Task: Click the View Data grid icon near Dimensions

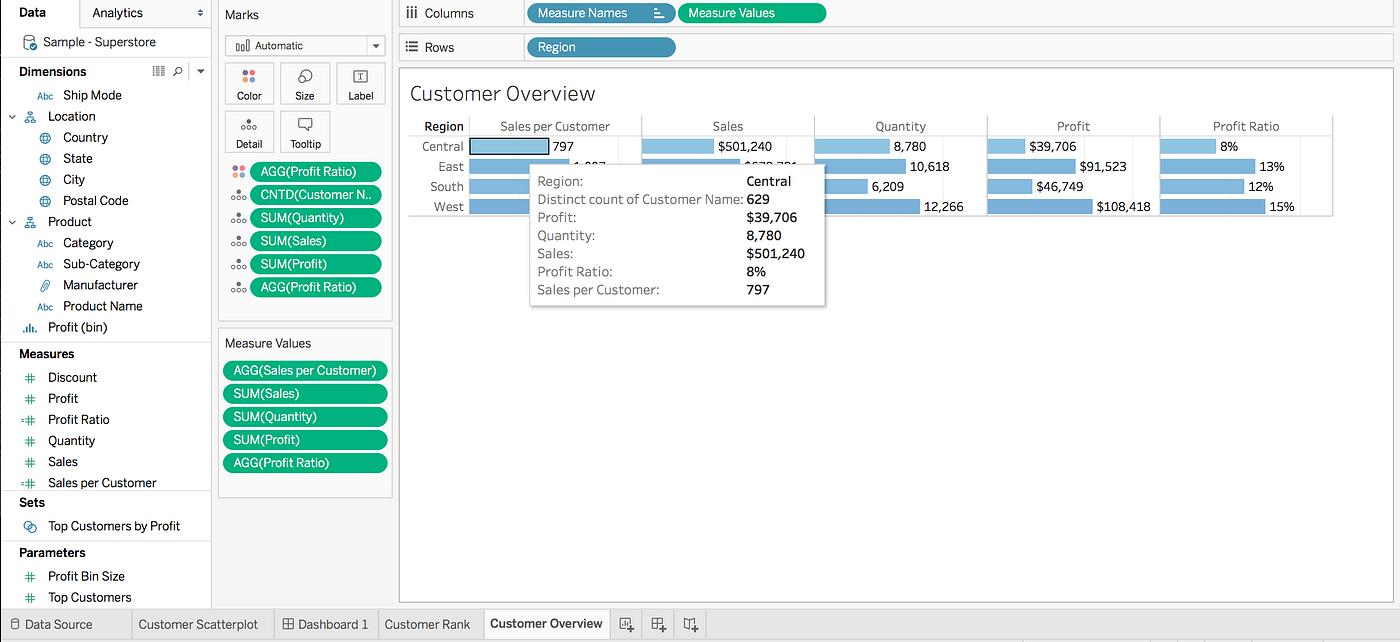Action: pyautogui.click(x=158, y=71)
